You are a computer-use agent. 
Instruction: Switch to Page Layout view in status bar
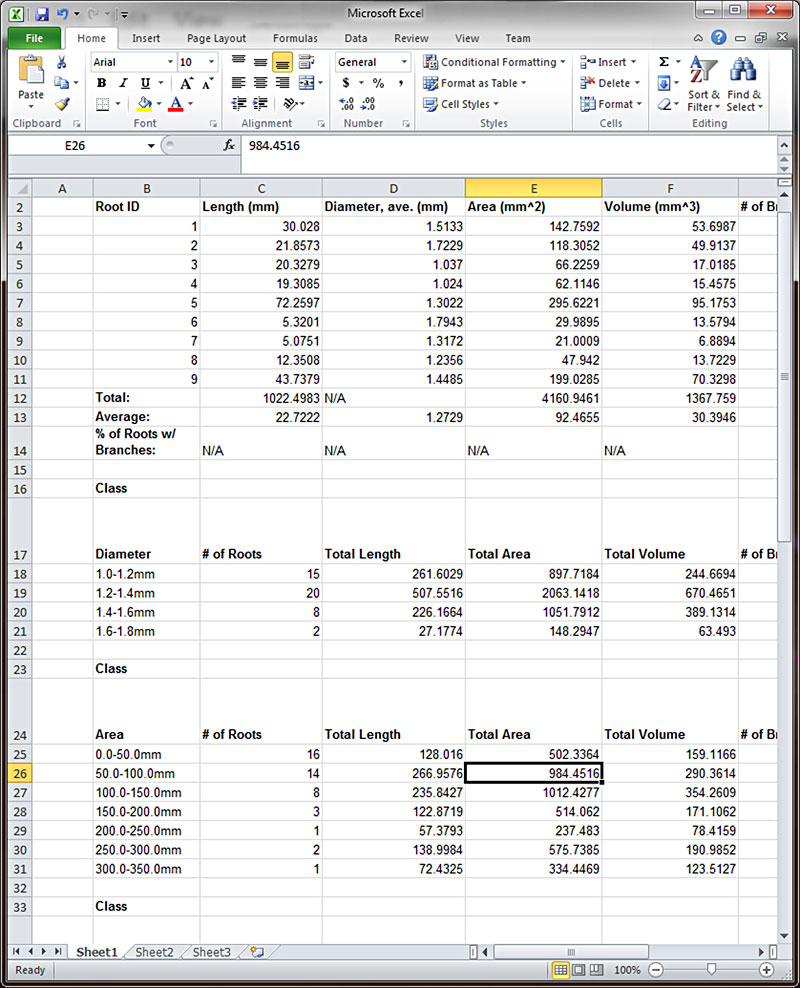tap(578, 970)
